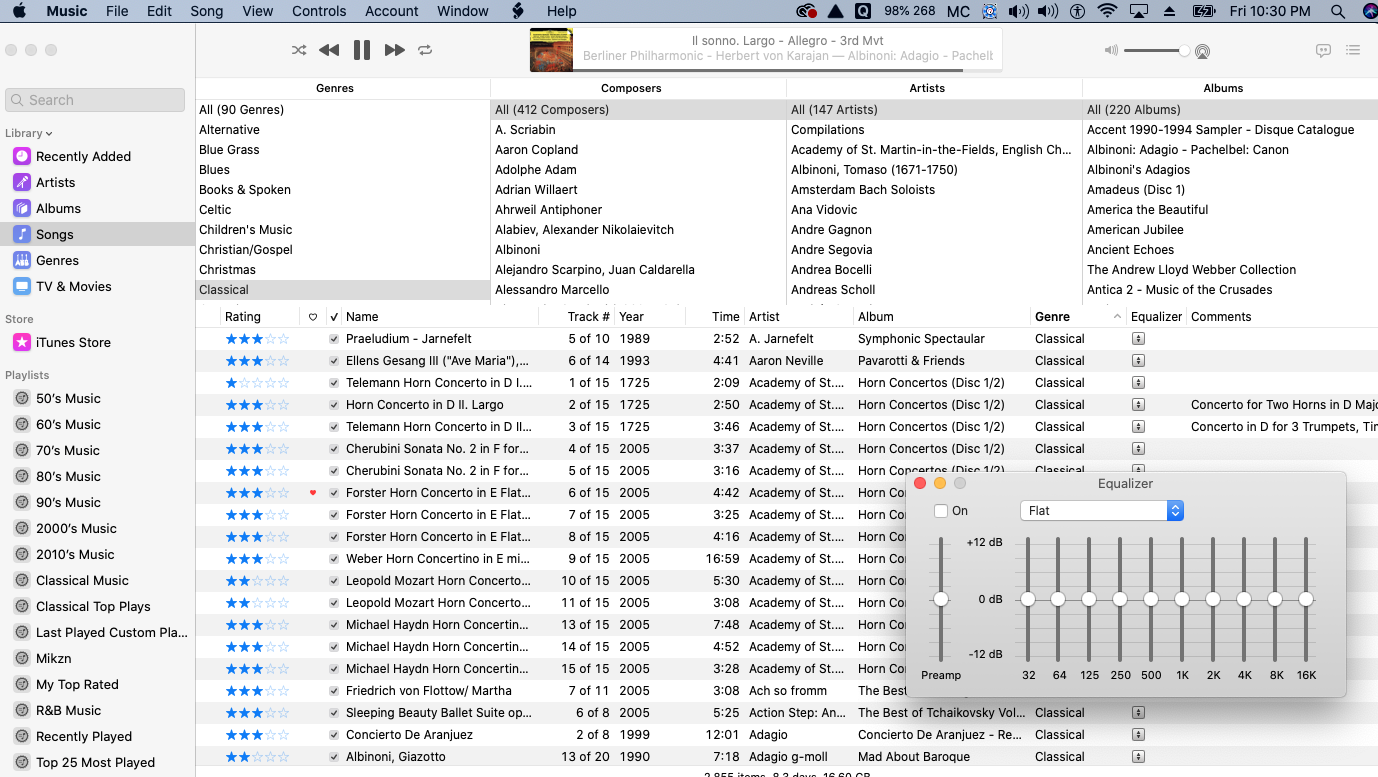This screenshot has width=1378, height=777.
Task: Sort songs by the Rating column header
Action: 261,317
